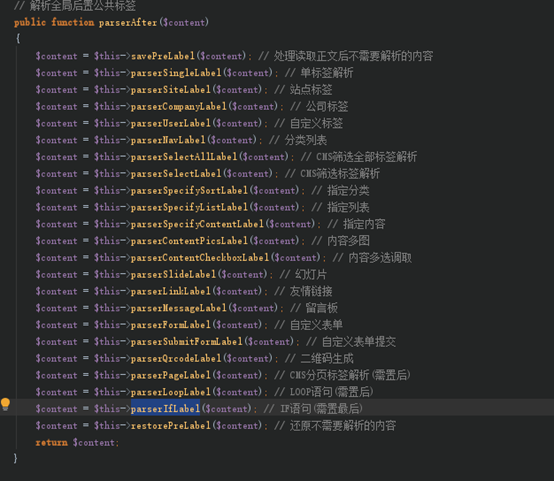Click the parserSelectAllLabel method call
This screenshot has height=481, width=554.
click(184, 157)
